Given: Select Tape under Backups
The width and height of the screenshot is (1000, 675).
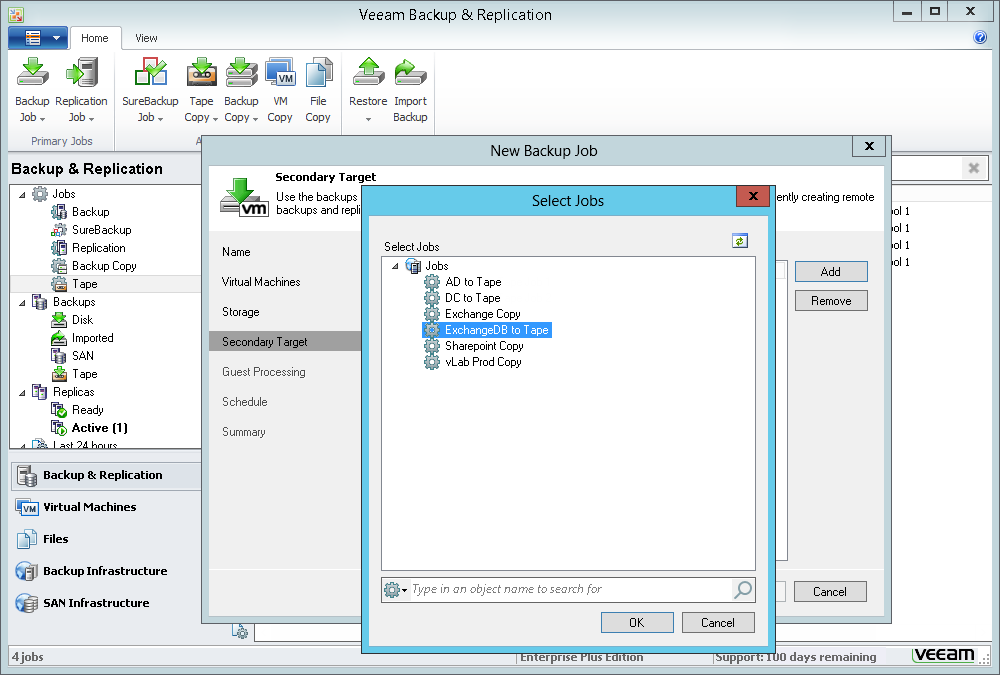Looking at the screenshot, I should coord(75,374).
